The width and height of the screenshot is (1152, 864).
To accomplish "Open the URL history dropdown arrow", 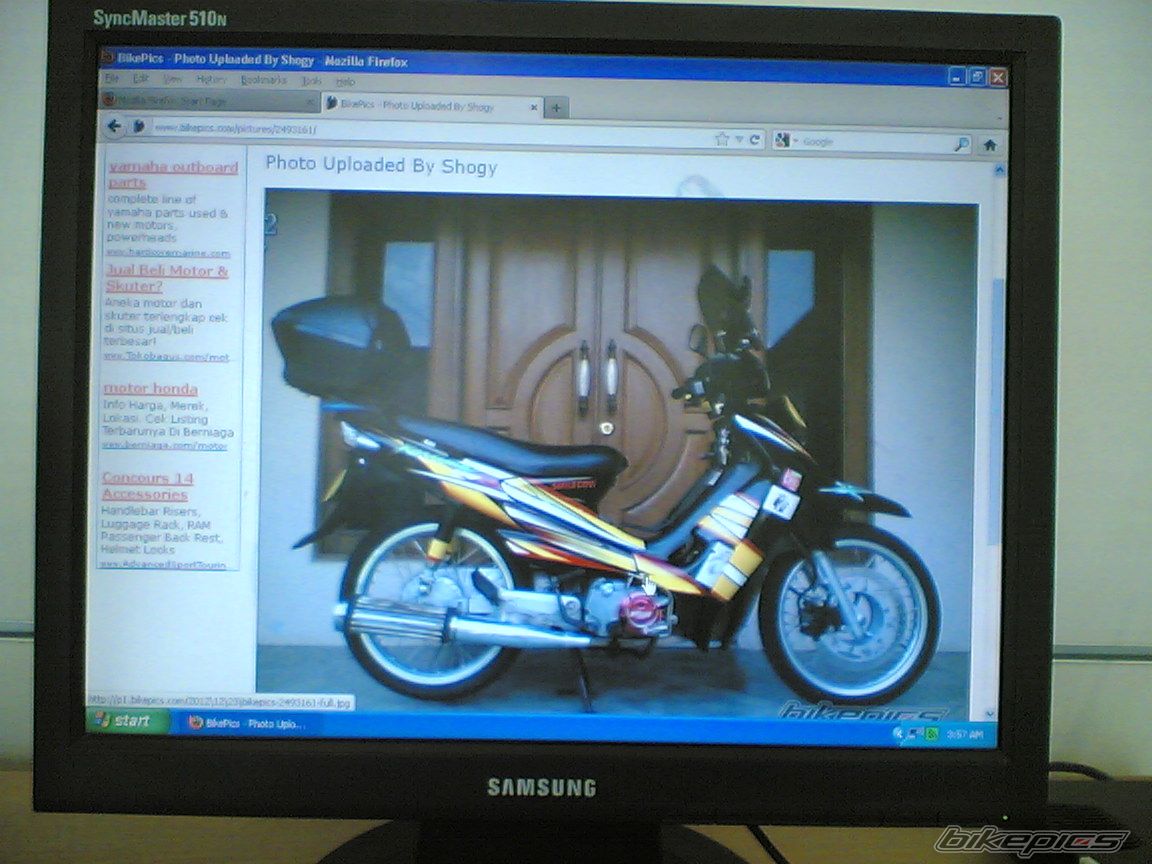I will (x=739, y=140).
